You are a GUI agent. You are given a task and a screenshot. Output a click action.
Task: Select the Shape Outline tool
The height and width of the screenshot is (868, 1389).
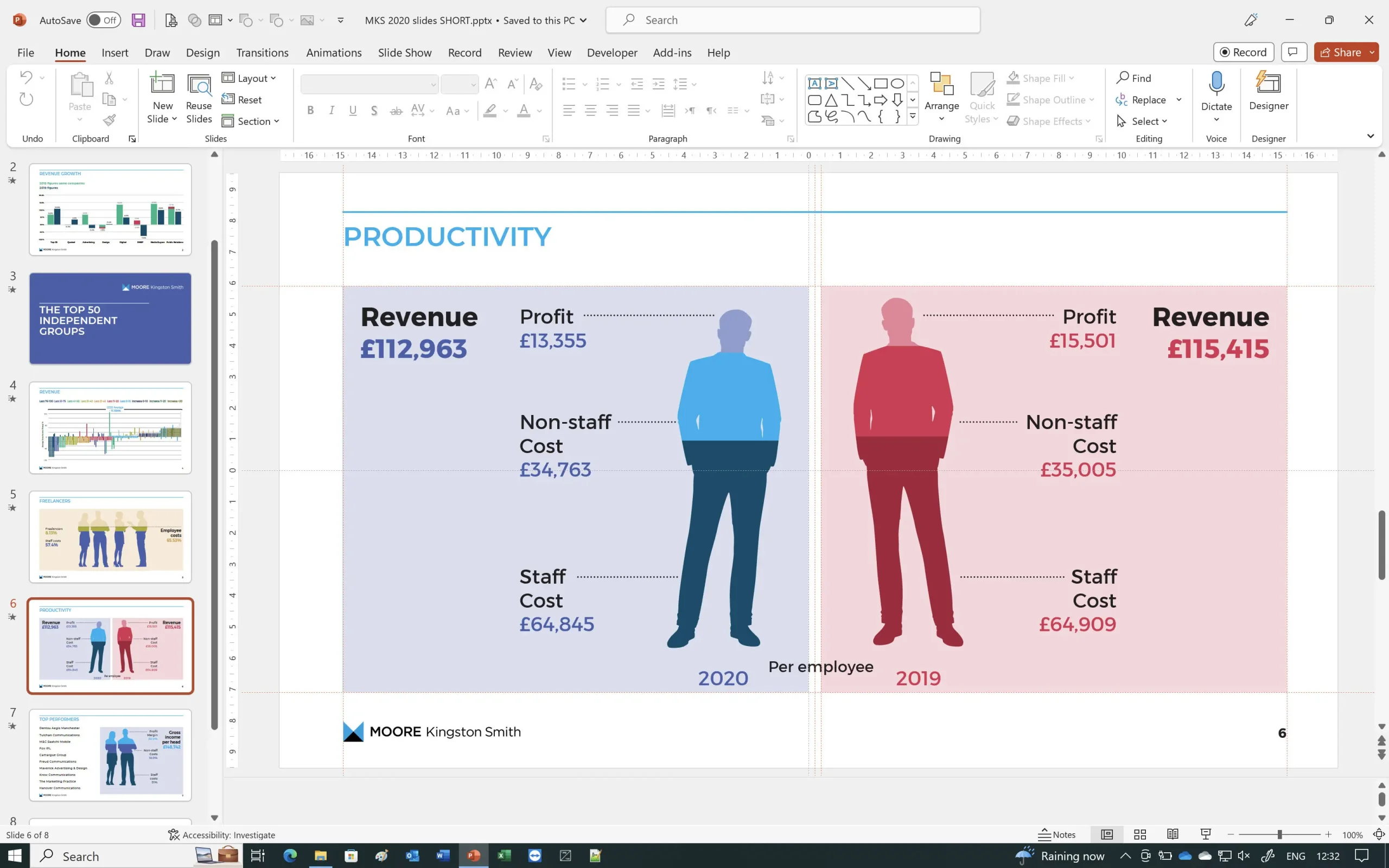(x=1051, y=99)
